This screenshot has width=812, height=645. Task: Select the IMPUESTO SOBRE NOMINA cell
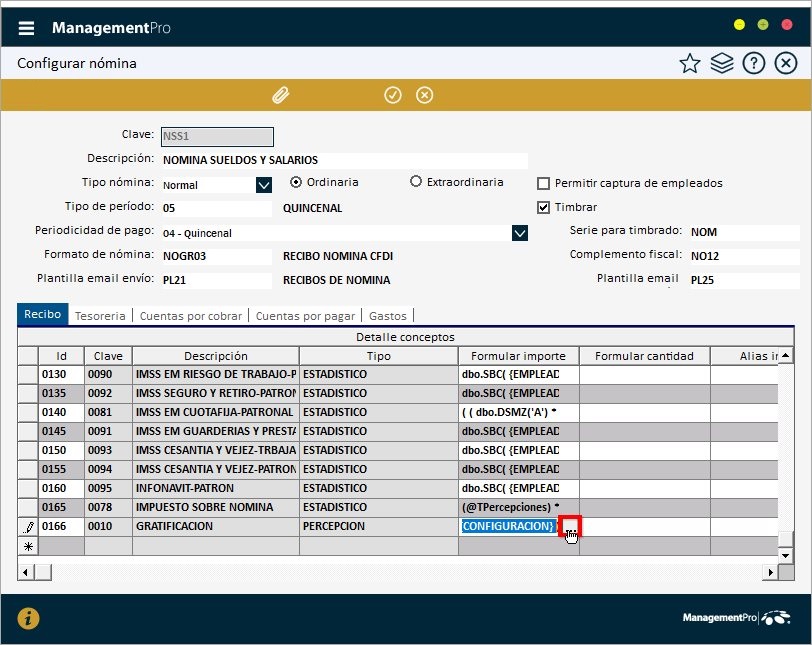[216, 507]
